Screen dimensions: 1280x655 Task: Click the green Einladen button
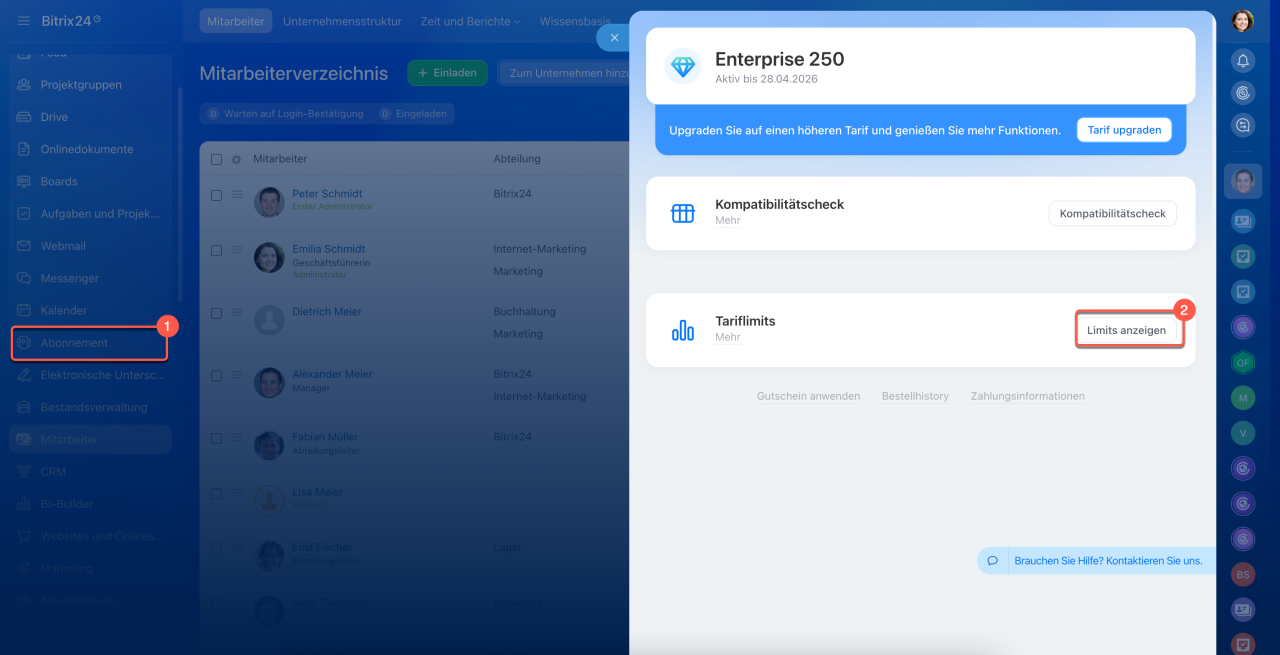[x=447, y=73]
